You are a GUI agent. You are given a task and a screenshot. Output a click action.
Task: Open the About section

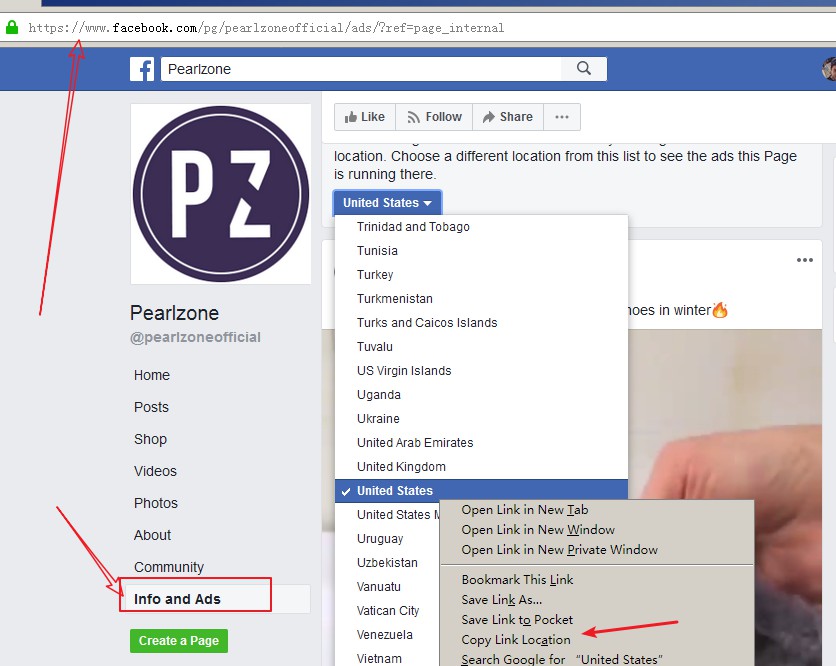pyautogui.click(x=152, y=535)
